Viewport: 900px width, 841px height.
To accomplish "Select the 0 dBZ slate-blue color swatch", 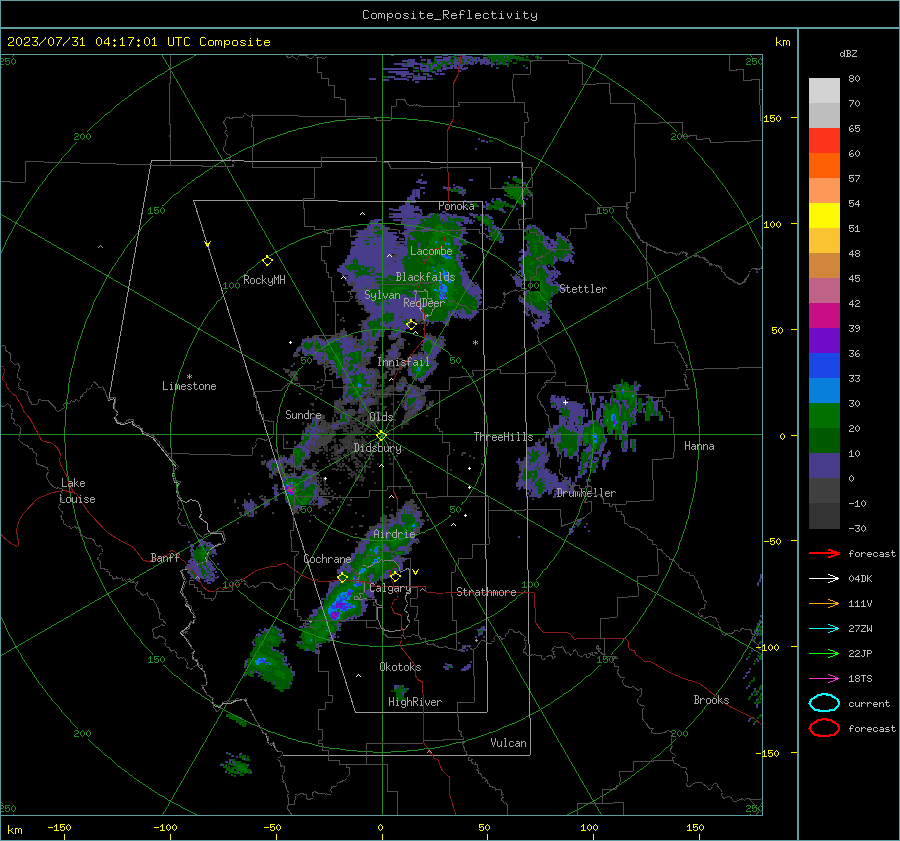I will pyautogui.click(x=824, y=466).
